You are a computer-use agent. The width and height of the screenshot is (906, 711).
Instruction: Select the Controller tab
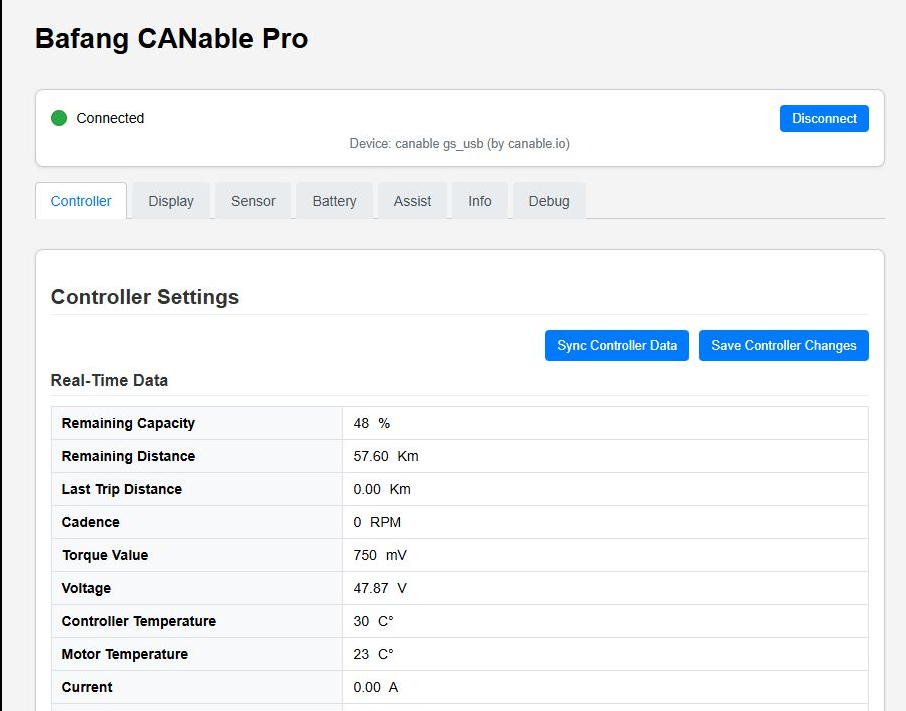coord(81,201)
